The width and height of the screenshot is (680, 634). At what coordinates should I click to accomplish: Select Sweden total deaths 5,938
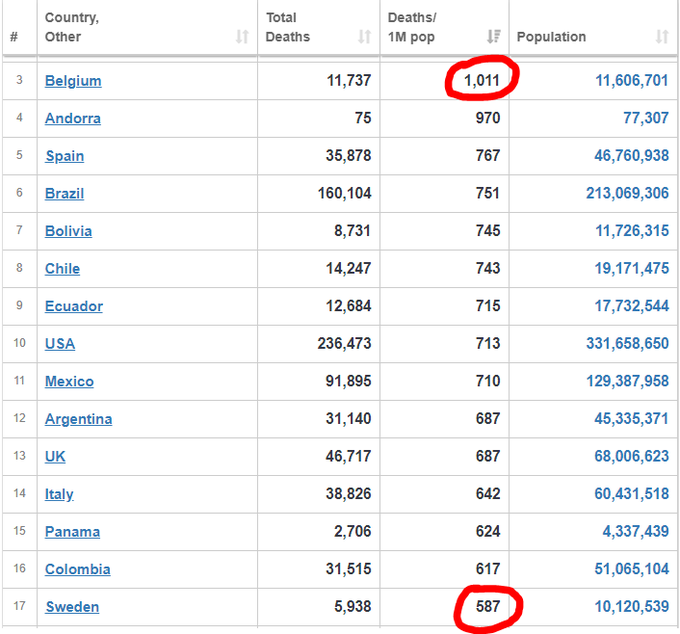[x=353, y=607]
